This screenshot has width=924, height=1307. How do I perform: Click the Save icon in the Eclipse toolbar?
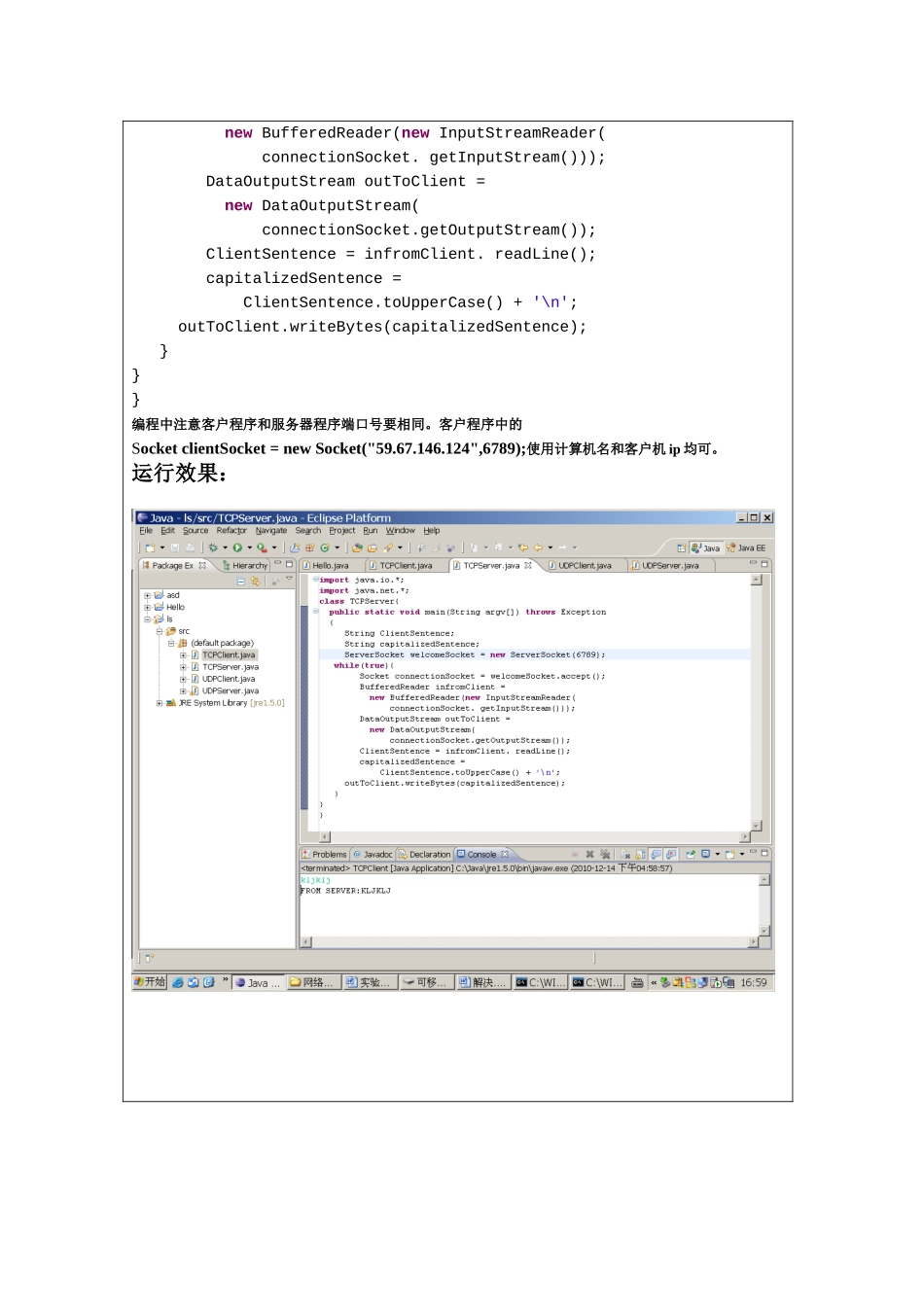[174, 548]
